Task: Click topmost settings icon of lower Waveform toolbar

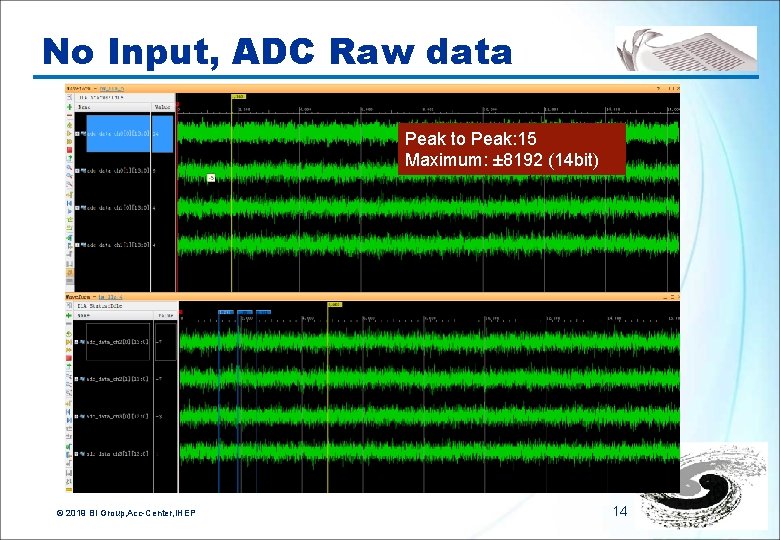Action: pos(69,306)
